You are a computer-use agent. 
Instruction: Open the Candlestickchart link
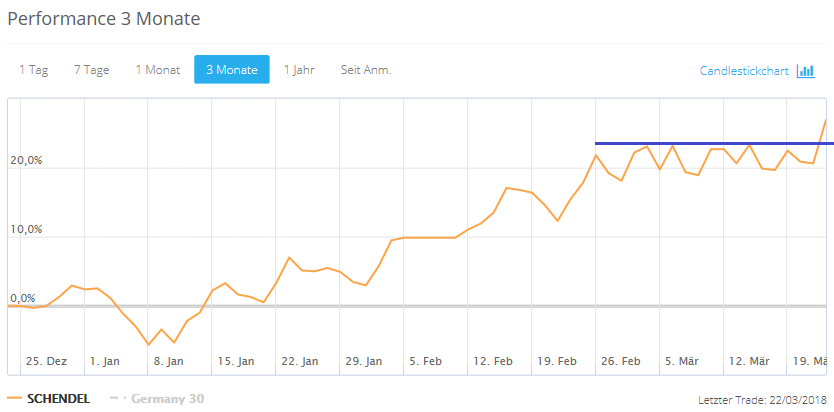pyautogui.click(x=744, y=71)
